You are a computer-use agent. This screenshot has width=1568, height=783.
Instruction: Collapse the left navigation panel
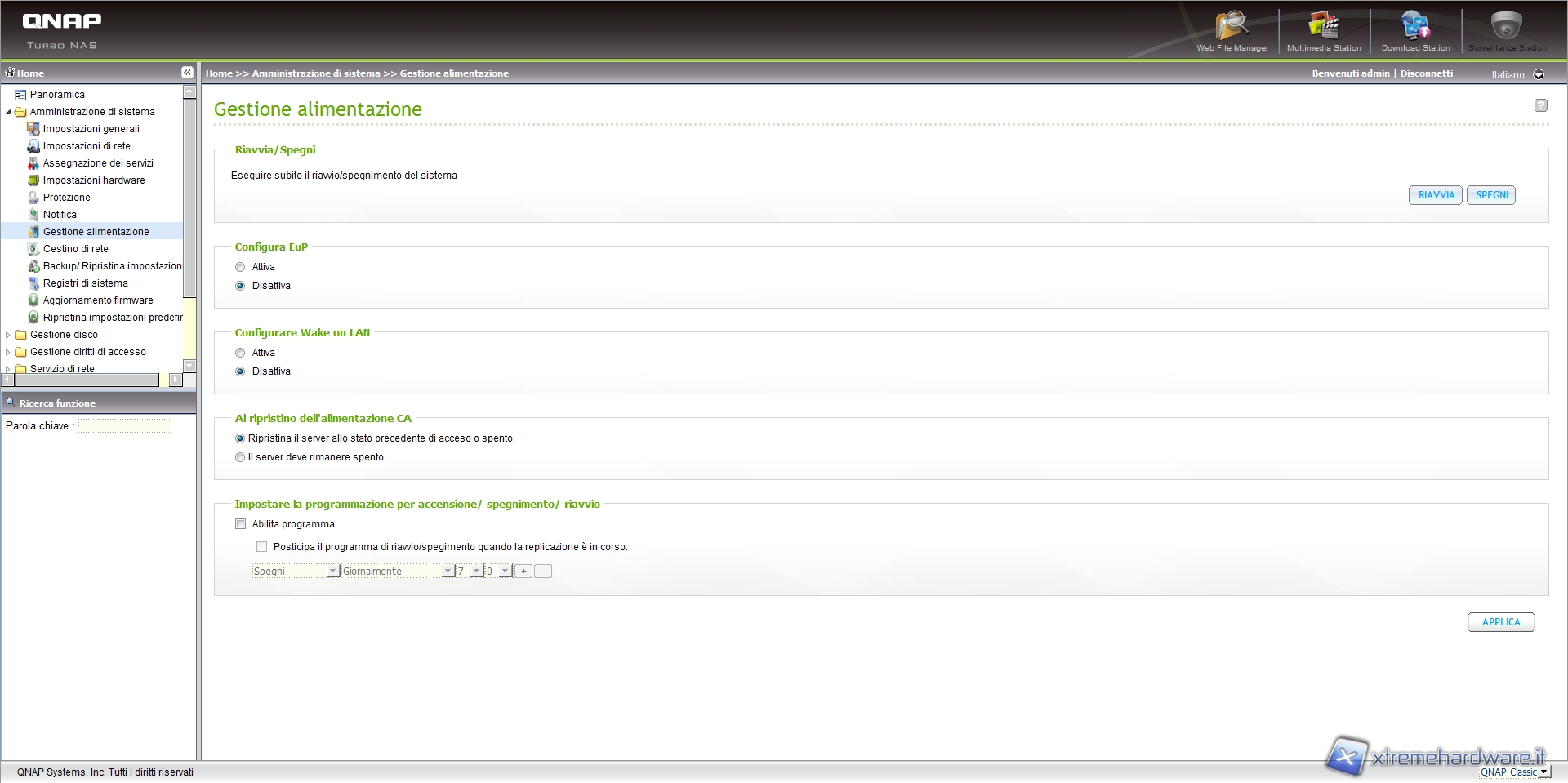coord(187,73)
